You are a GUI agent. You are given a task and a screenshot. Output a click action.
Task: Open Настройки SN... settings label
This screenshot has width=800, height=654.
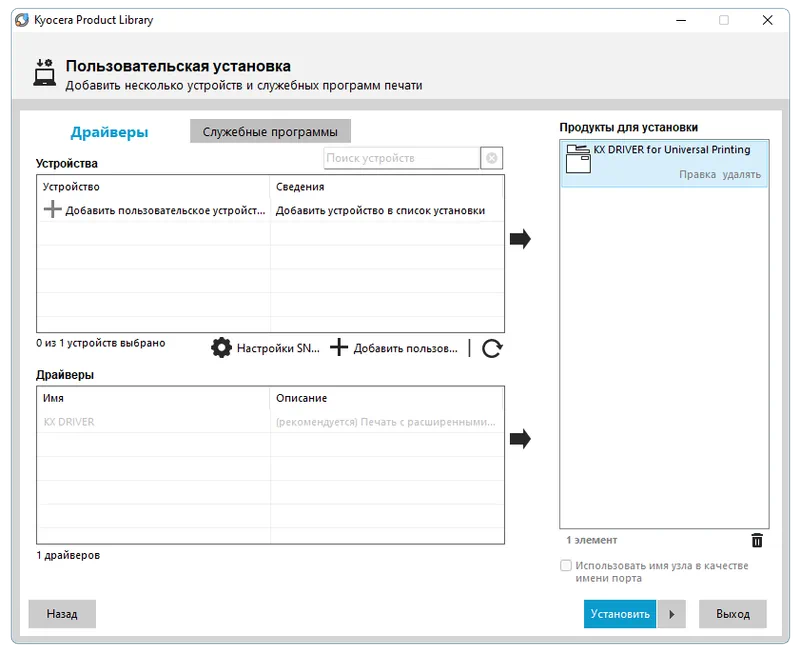(x=278, y=348)
